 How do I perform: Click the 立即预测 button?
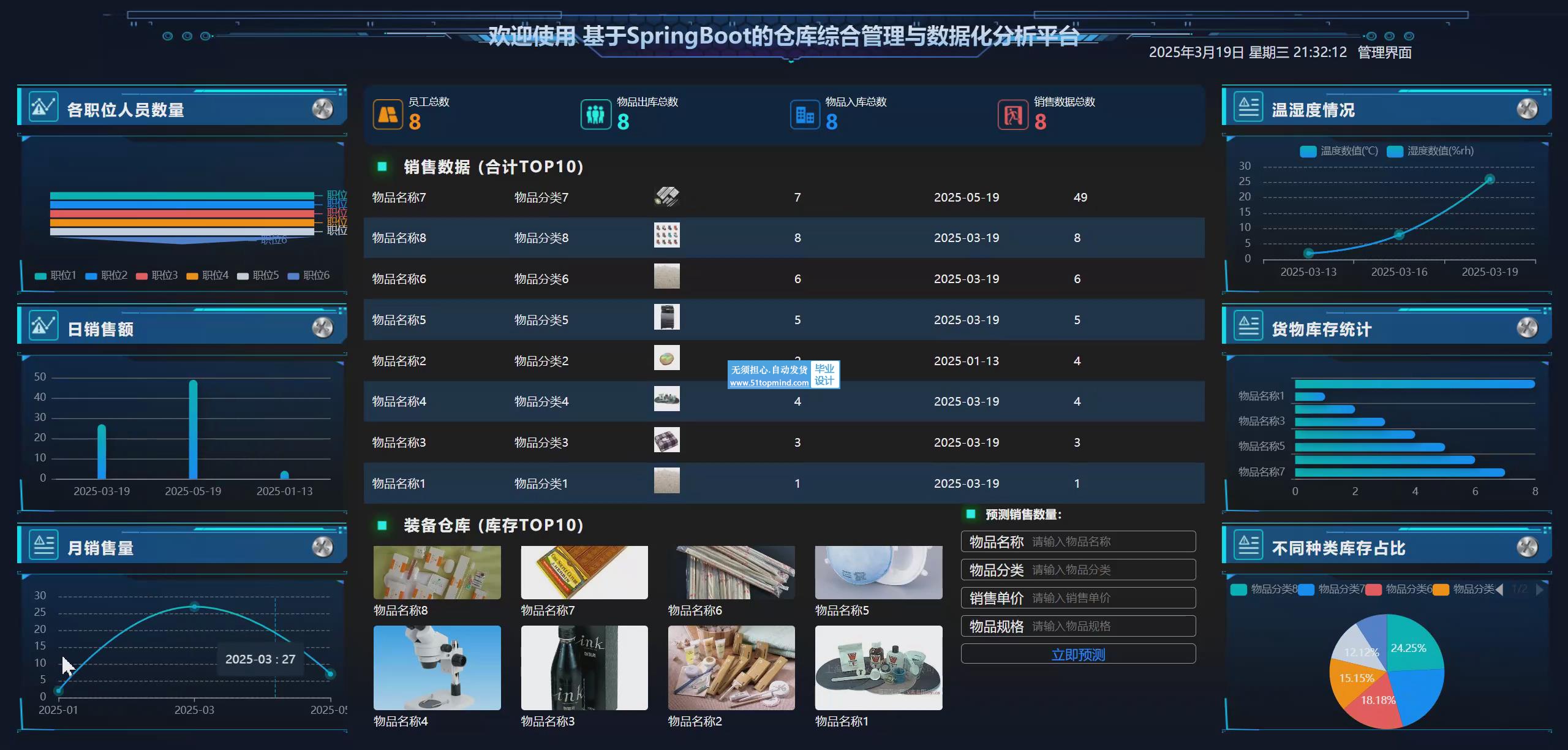coord(1078,654)
